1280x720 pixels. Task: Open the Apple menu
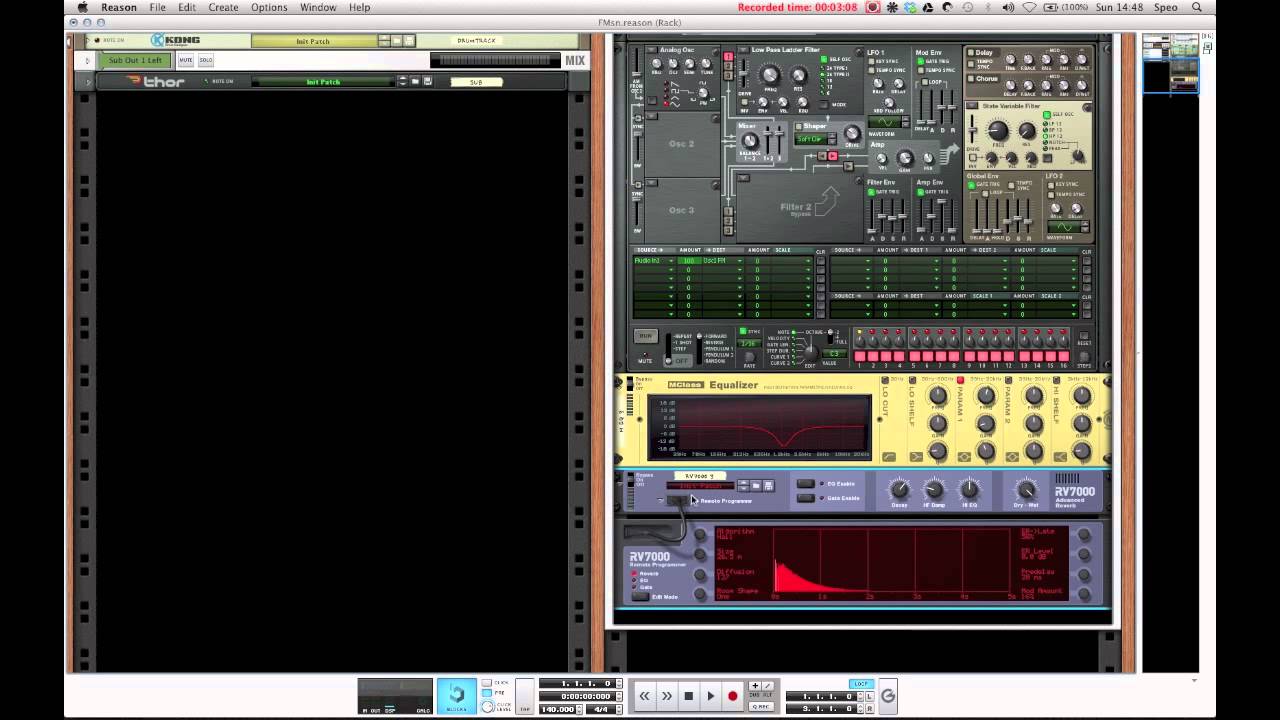coord(83,7)
